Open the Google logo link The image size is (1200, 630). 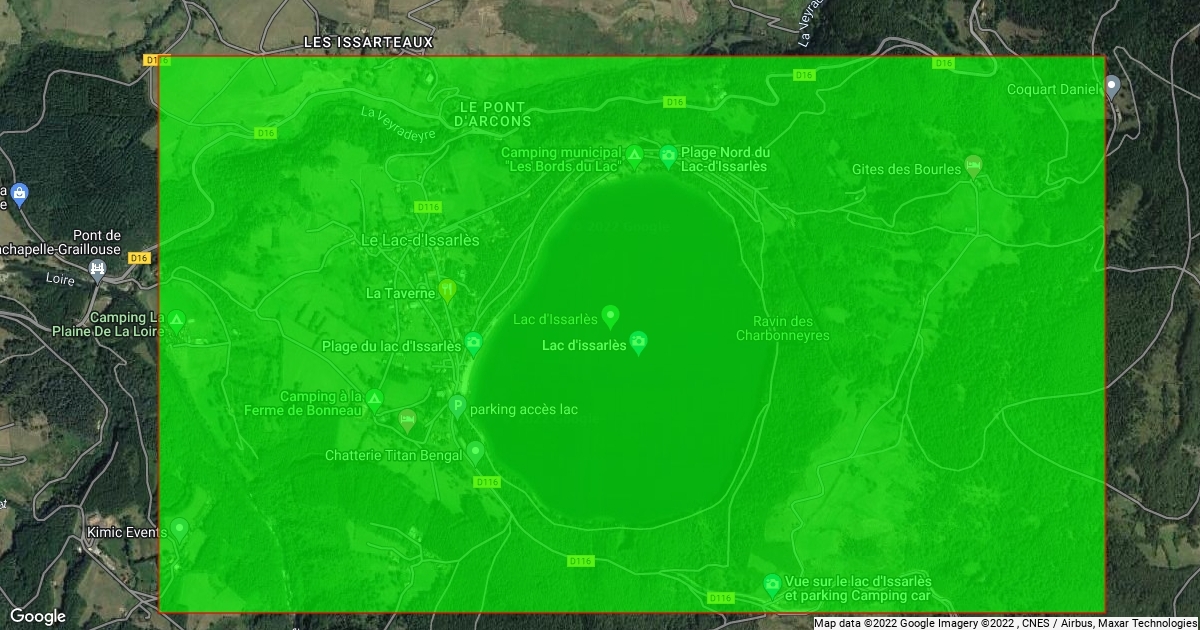coord(38,616)
